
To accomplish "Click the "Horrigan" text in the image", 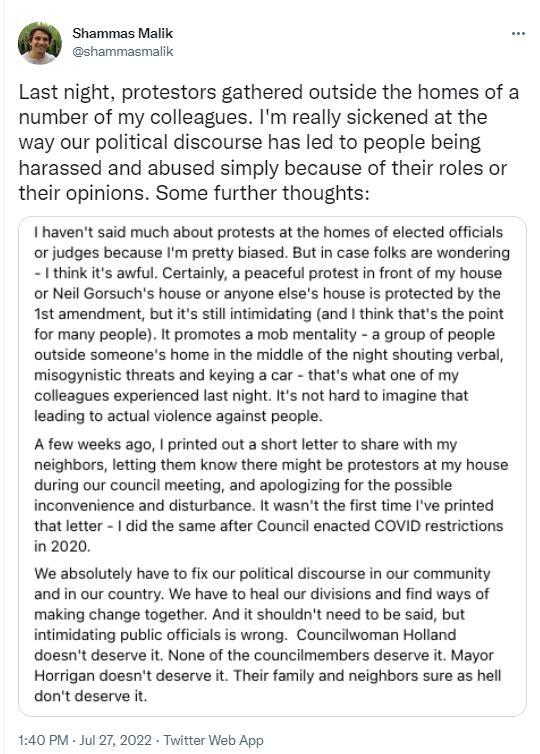I will tap(64, 675).
